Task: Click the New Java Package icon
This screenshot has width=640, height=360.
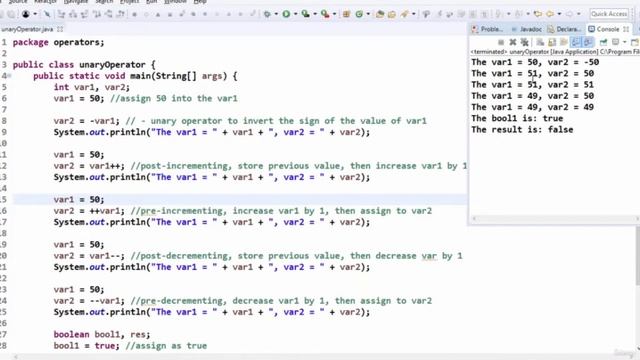Action: click(x=347, y=14)
